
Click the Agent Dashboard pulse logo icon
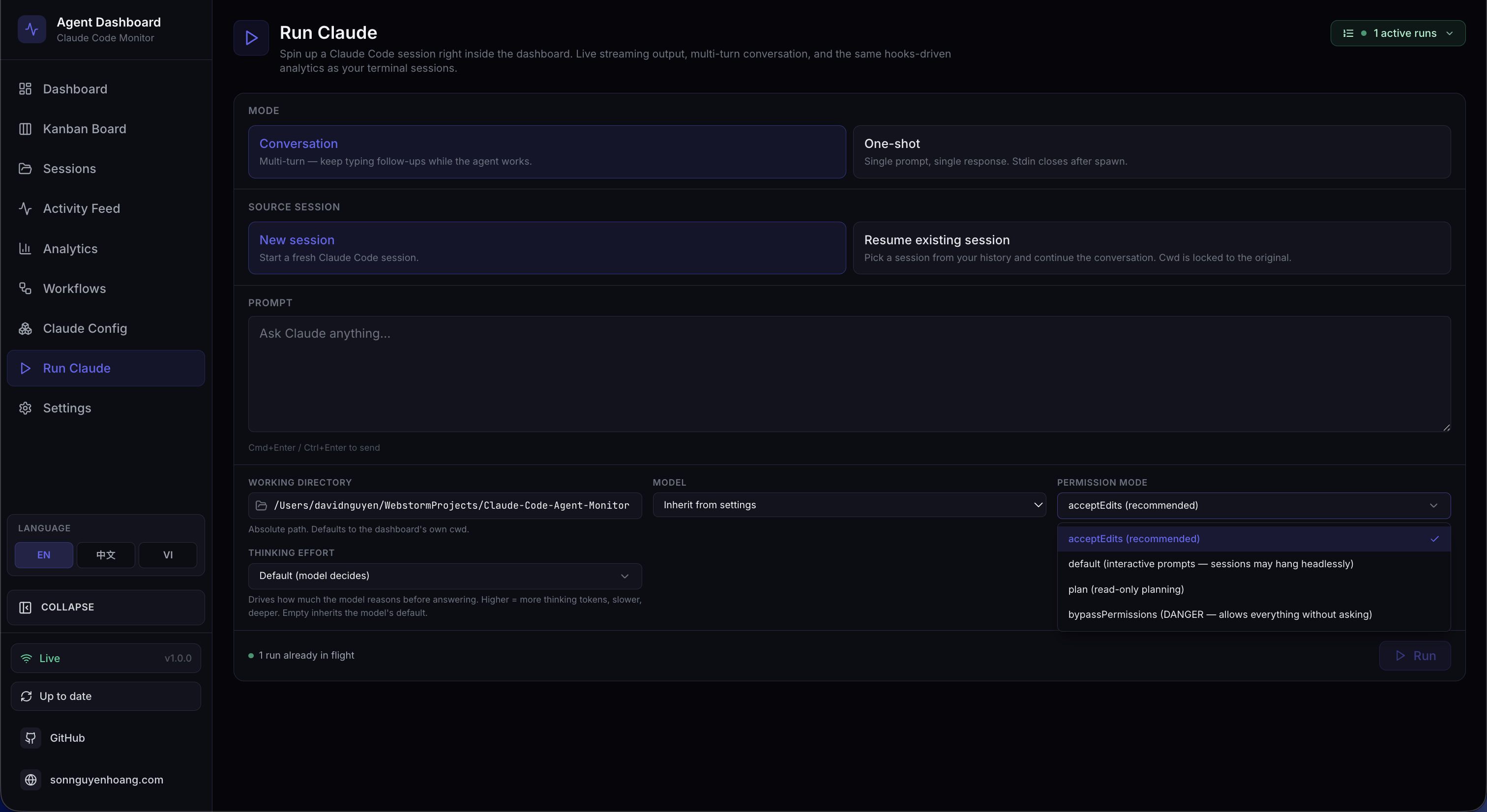32,29
